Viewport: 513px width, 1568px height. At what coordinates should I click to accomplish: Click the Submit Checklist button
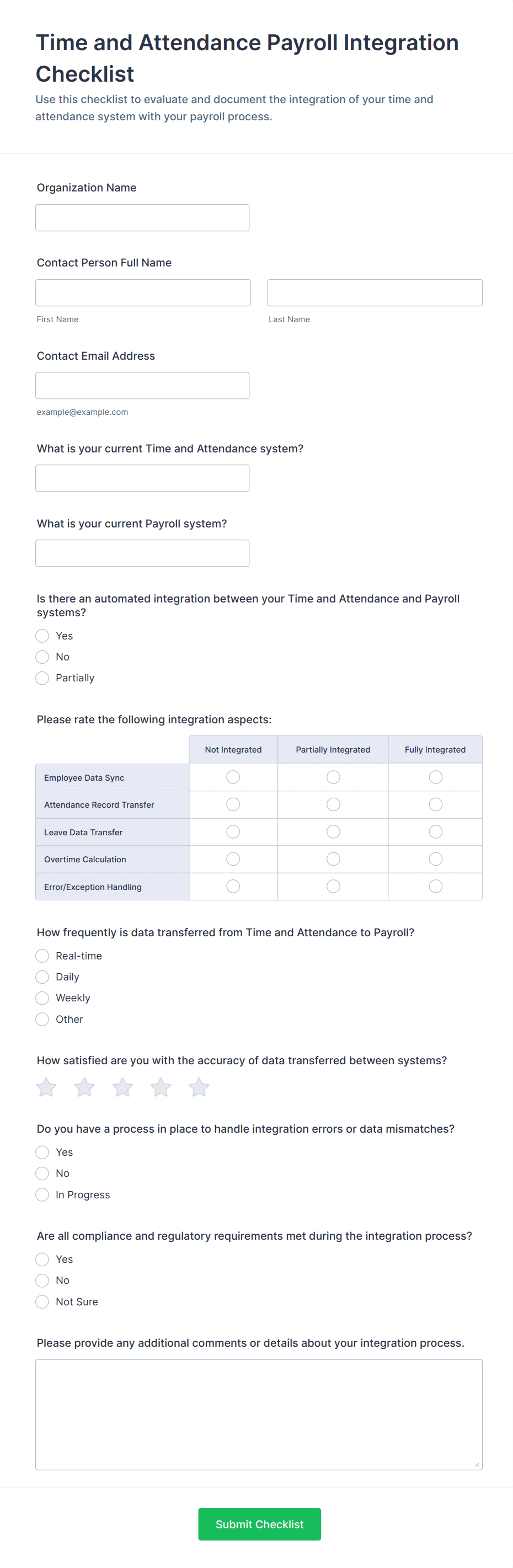click(x=259, y=1523)
